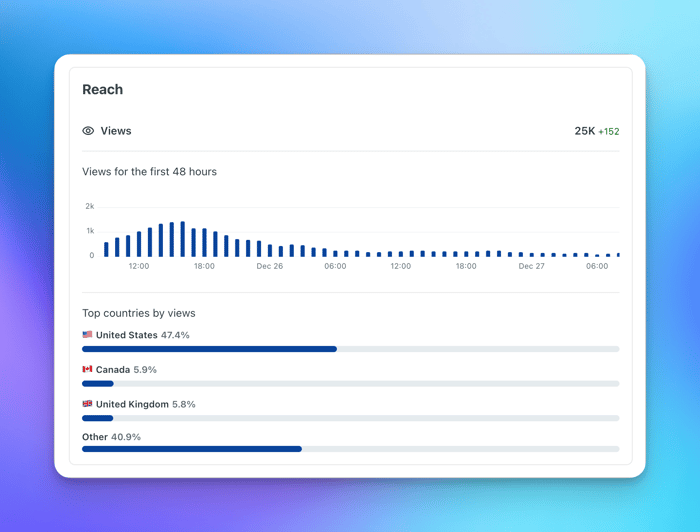Click the tallest bar in views chart

tap(183, 239)
